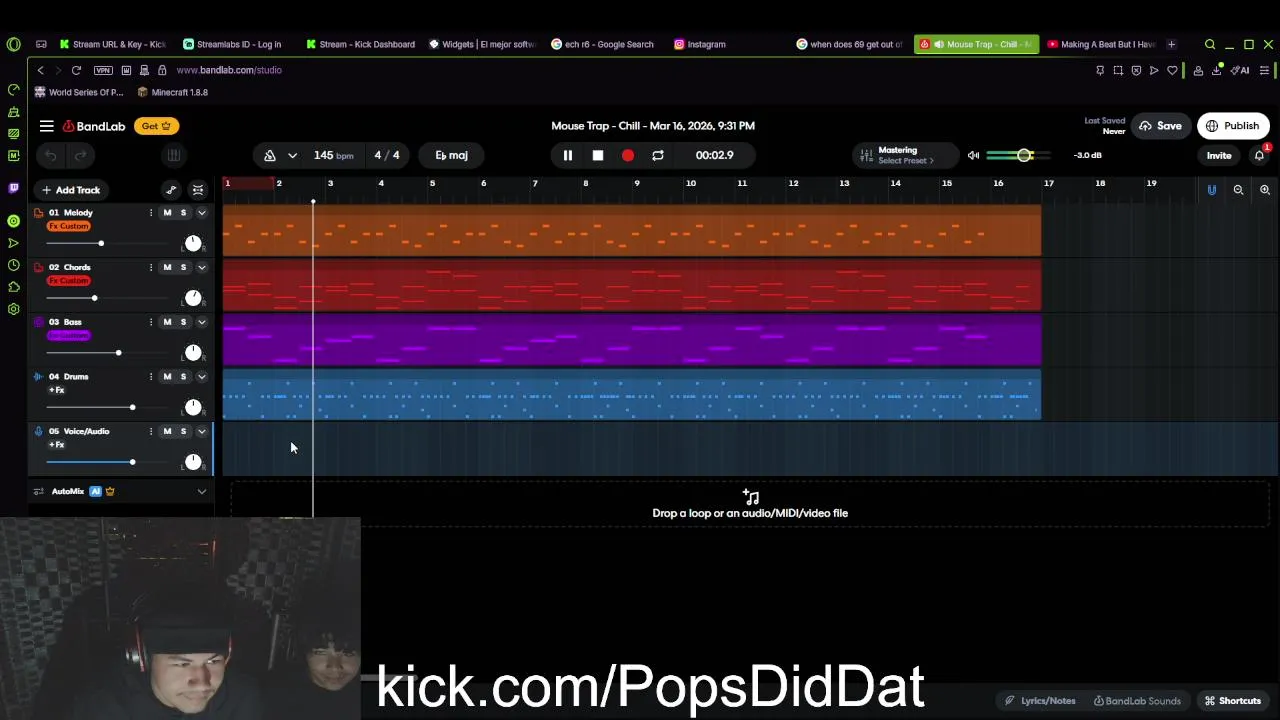Screen dimensions: 1280x720
Task: Click the Melody track instrument icon
Action: (38, 213)
